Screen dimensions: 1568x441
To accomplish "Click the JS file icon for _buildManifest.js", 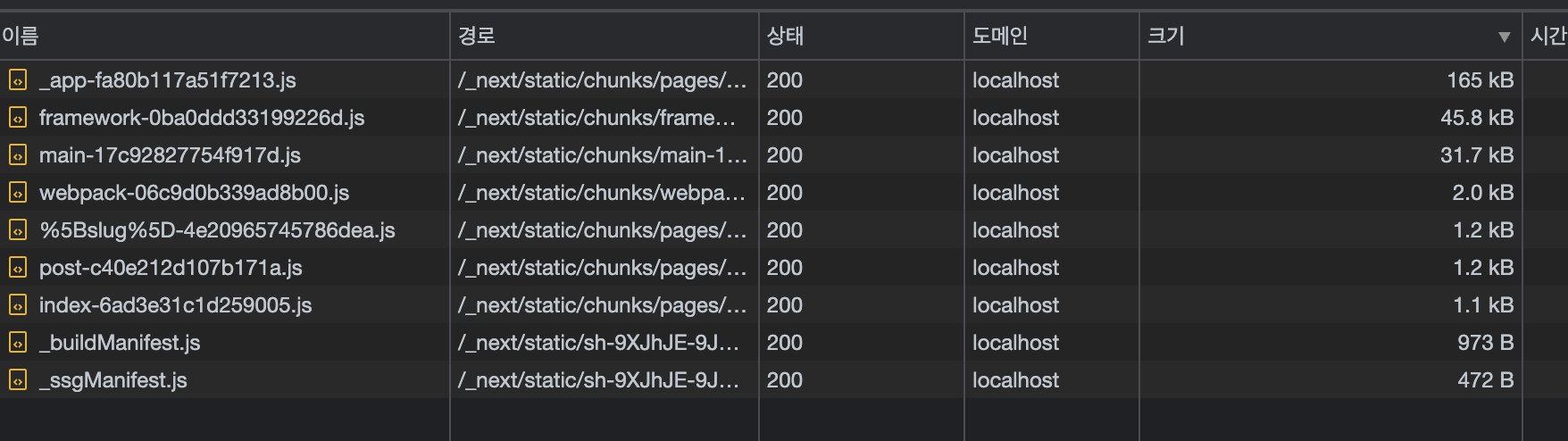I will point(18,343).
